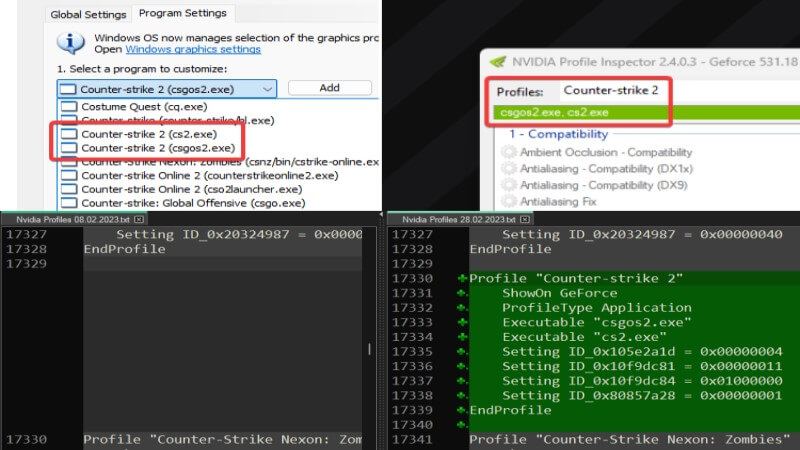Click the NVIDIA Profile Inspector logo icon
Screen dimensions: 800x450
click(x=497, y=59)
